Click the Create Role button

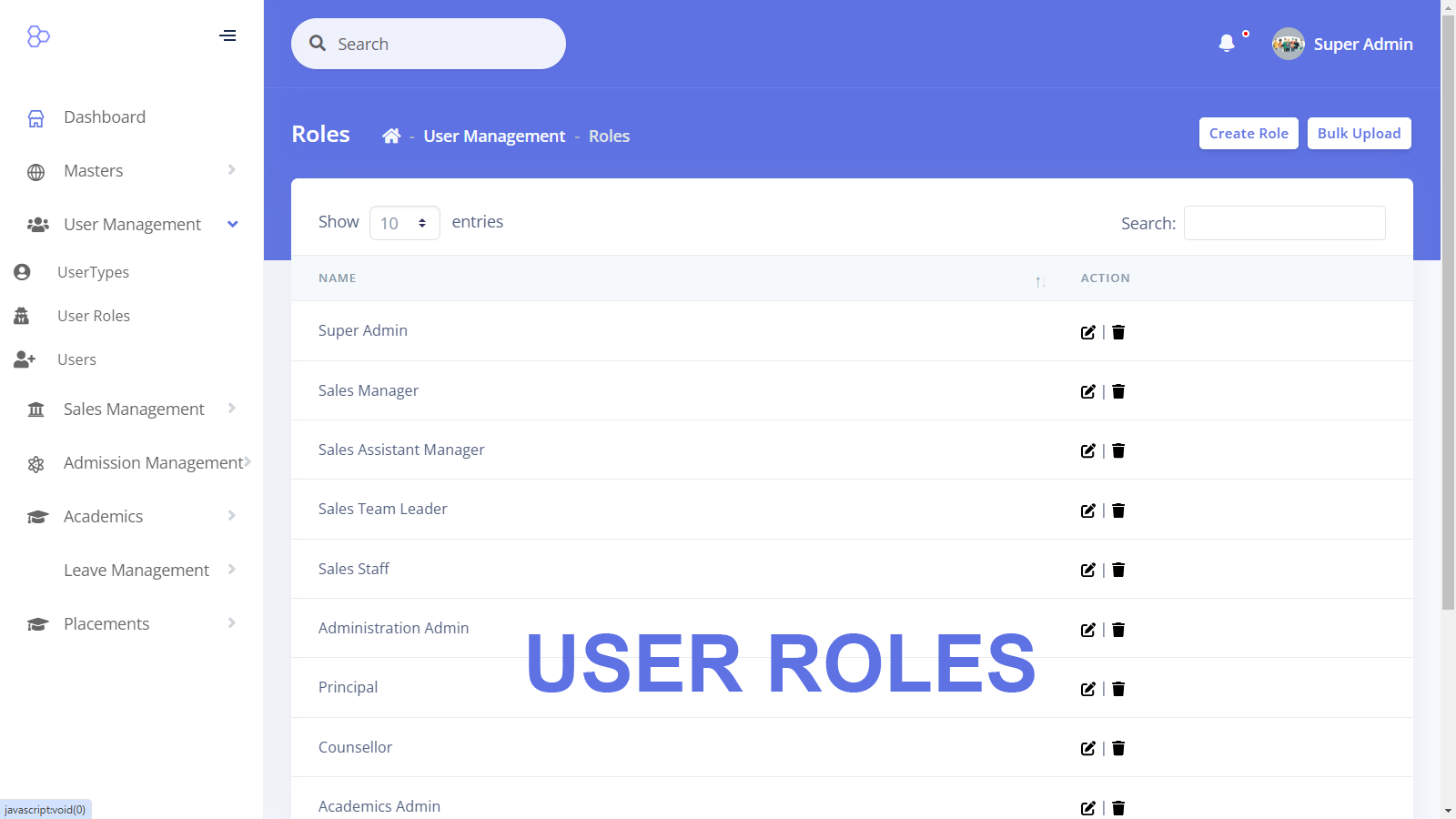click(x=1248, y=134)
